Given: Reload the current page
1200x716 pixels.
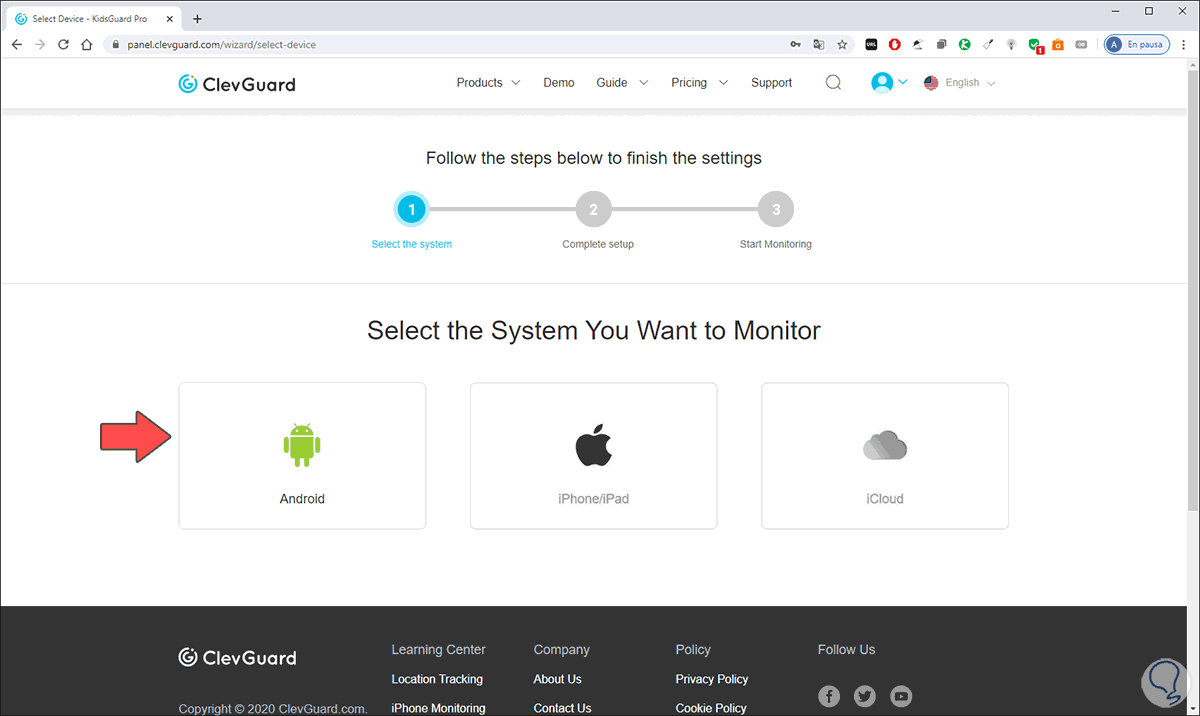Looking at the screenshot, I should coord(64,45).
